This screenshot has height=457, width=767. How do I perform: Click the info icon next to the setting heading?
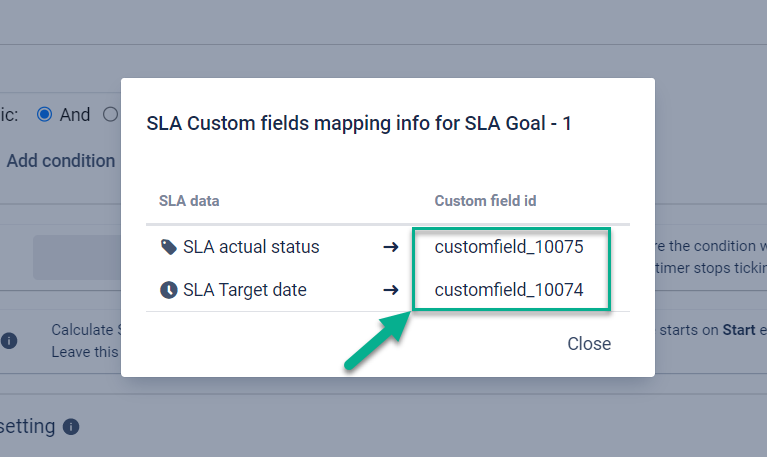[x=71, y=427]
